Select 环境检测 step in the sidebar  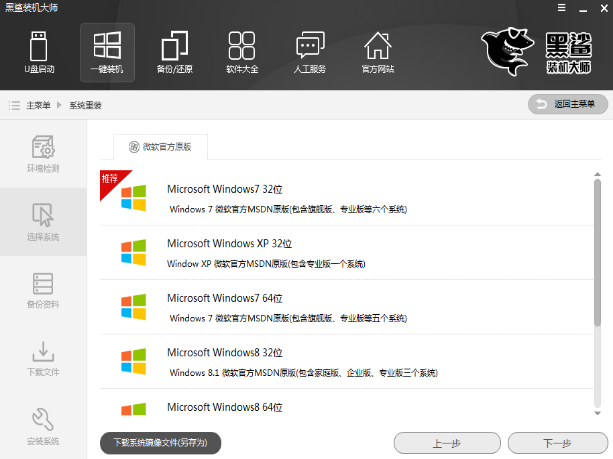43,153
